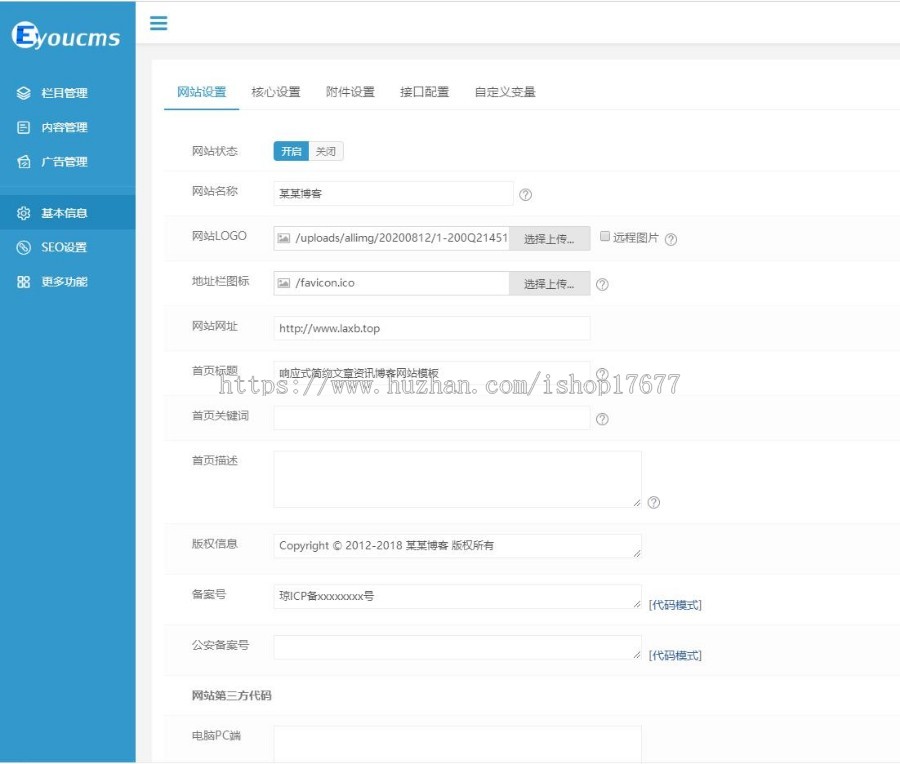Click 代码模式 link beside 备案号
900x764 pixels.
[675, 605]
